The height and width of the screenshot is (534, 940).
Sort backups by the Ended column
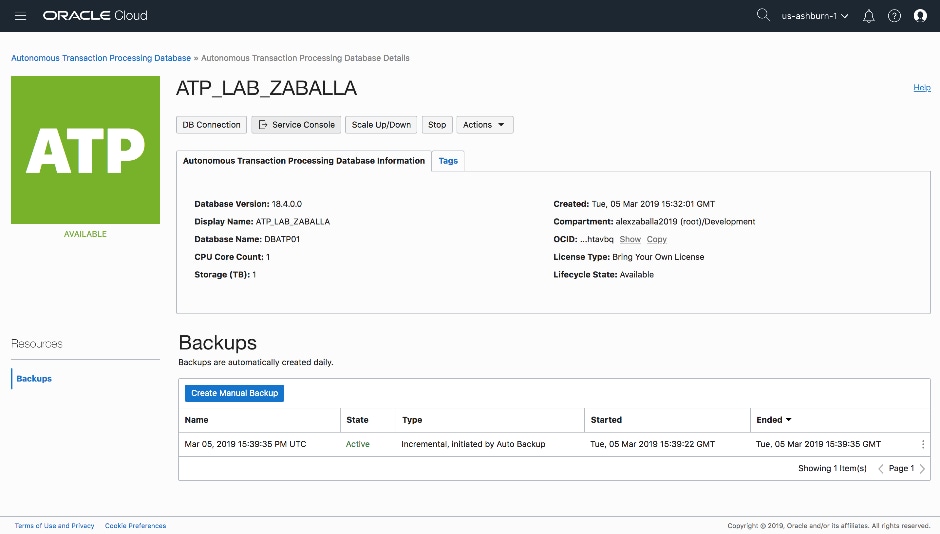click(774, 420)
